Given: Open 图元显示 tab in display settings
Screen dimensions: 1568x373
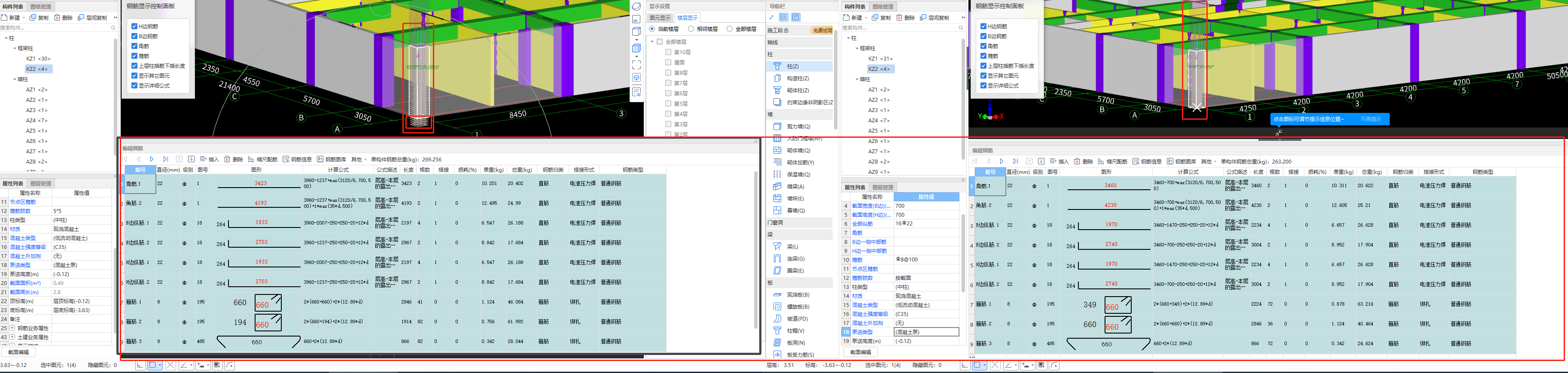Looking at the screenshot, I should tap(660, 18).
